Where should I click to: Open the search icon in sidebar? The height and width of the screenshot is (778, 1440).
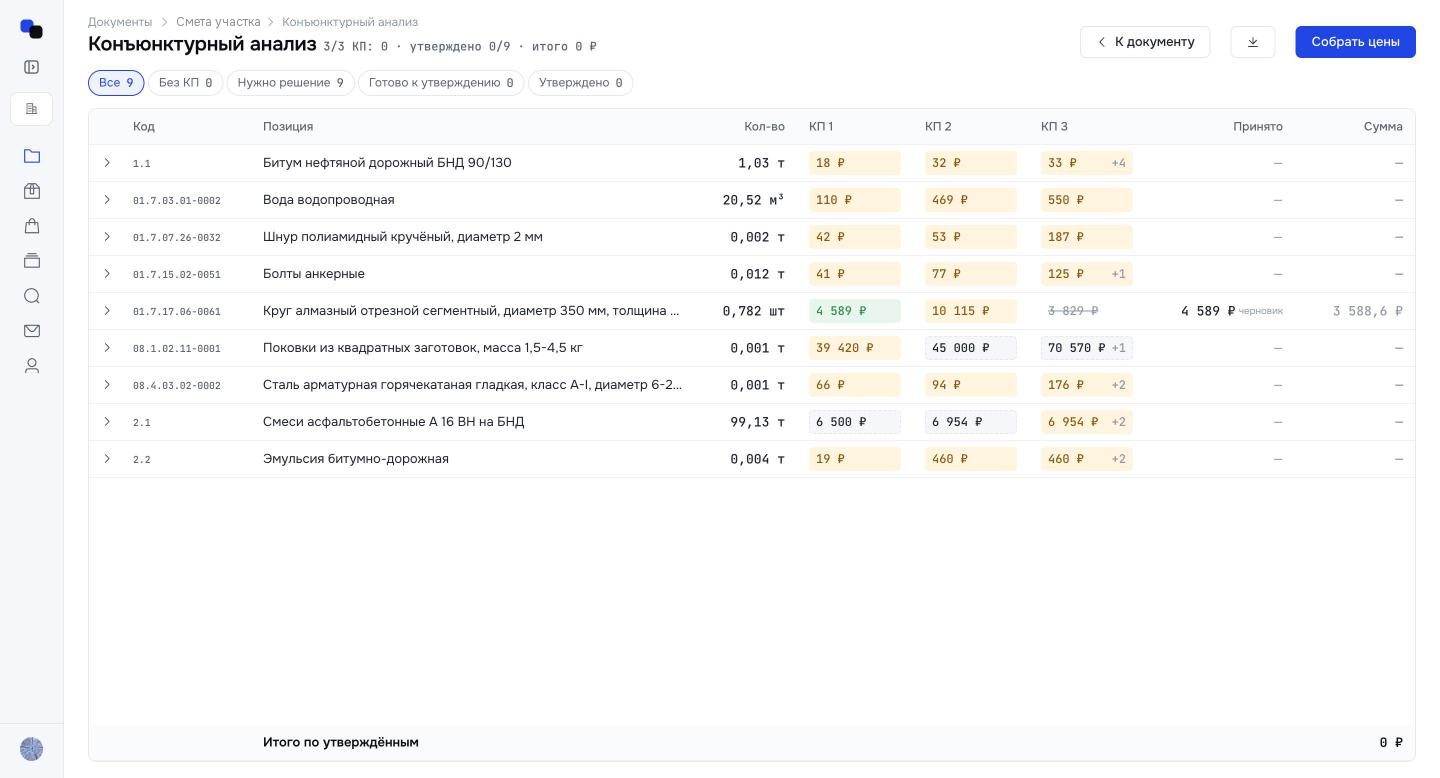click(32, 296)
